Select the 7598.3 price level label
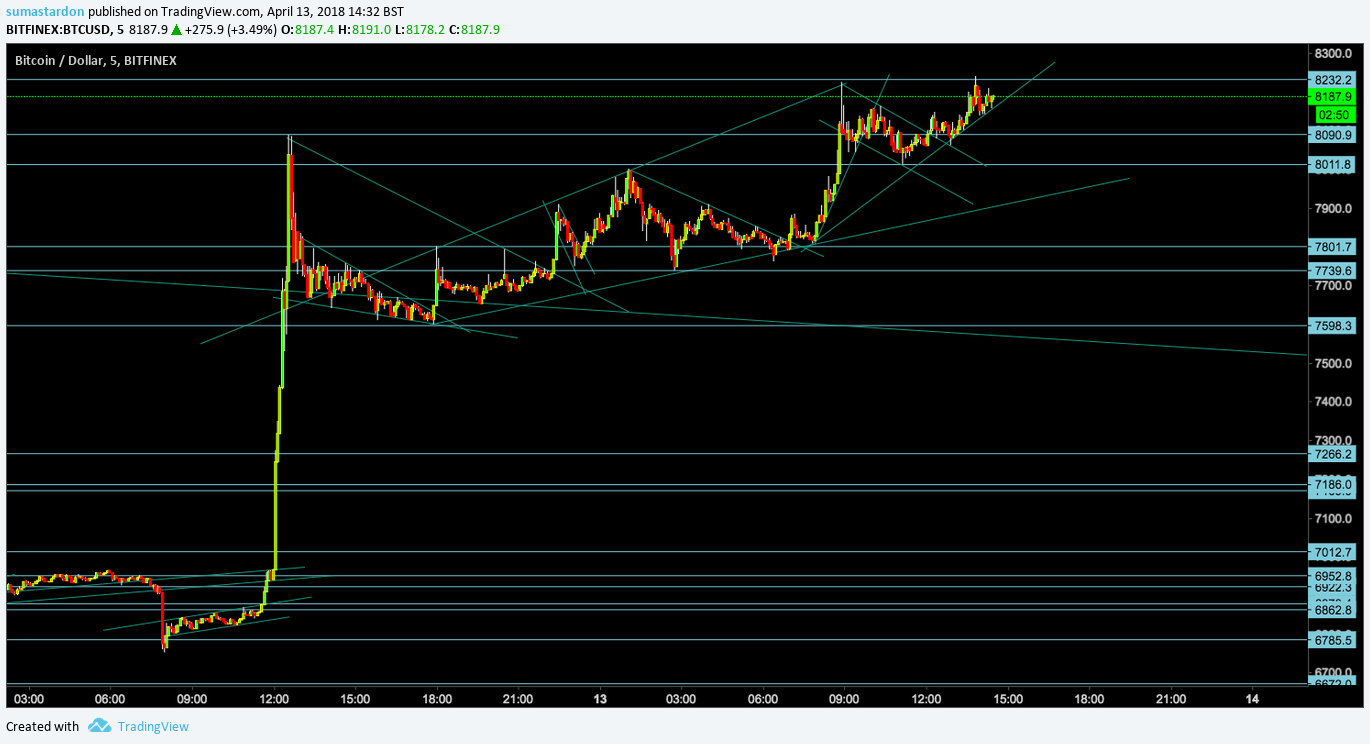The image size is (1370, 744). pyautogui.click(x=1333, y=325)
